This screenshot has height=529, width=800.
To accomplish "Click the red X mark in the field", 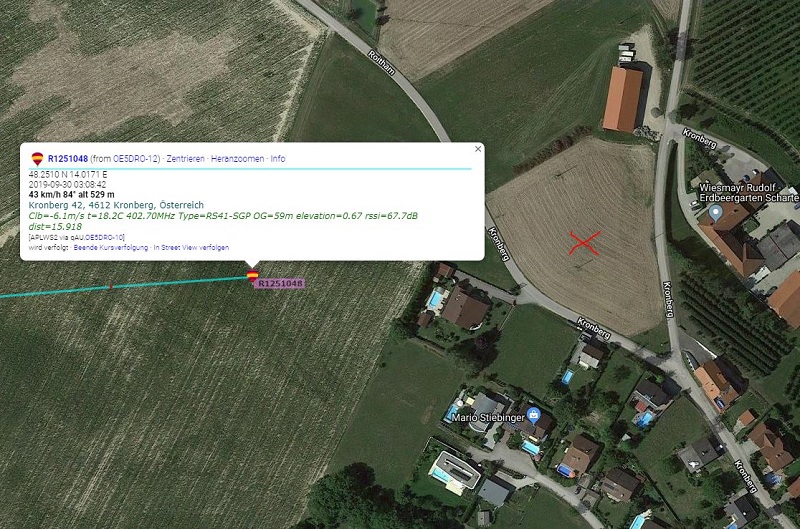I will 585,242.
